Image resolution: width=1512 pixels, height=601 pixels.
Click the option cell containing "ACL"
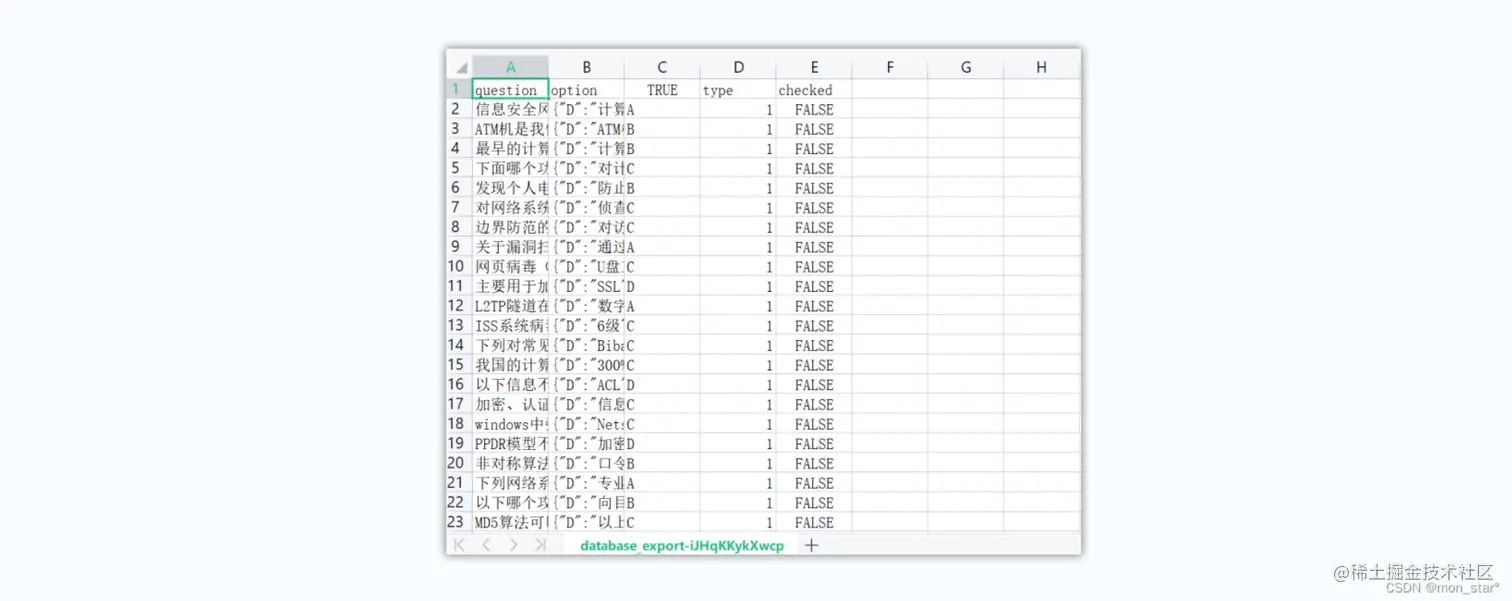[587, 385]
